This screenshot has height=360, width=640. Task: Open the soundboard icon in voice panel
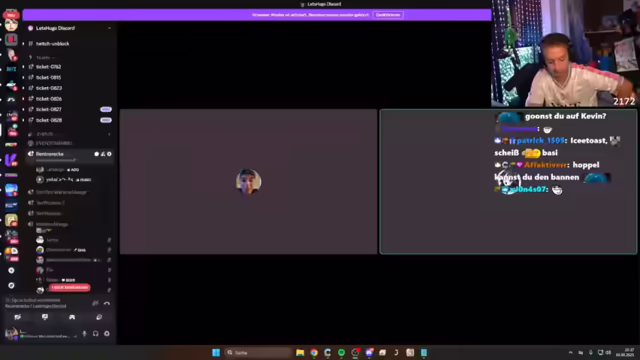click(x=99, y=317)
